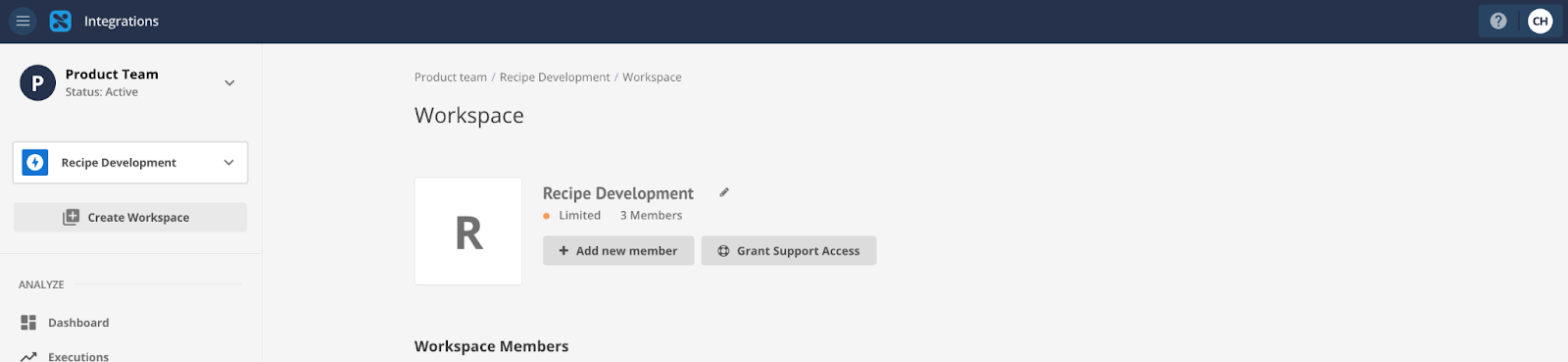Click the R workspace thumbnail

click(x=468, y=232)
